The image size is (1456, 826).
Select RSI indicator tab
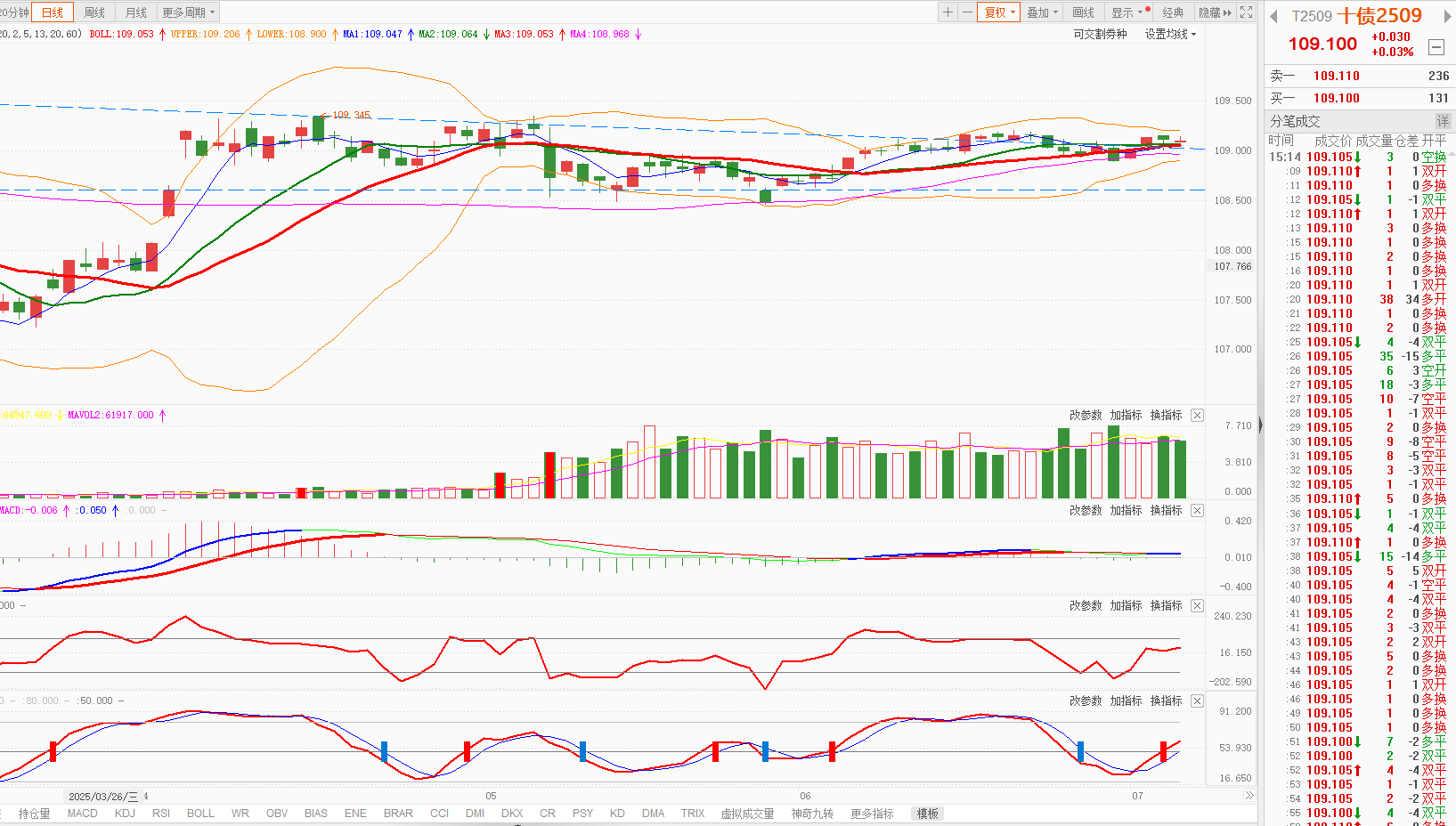[161, 814]
